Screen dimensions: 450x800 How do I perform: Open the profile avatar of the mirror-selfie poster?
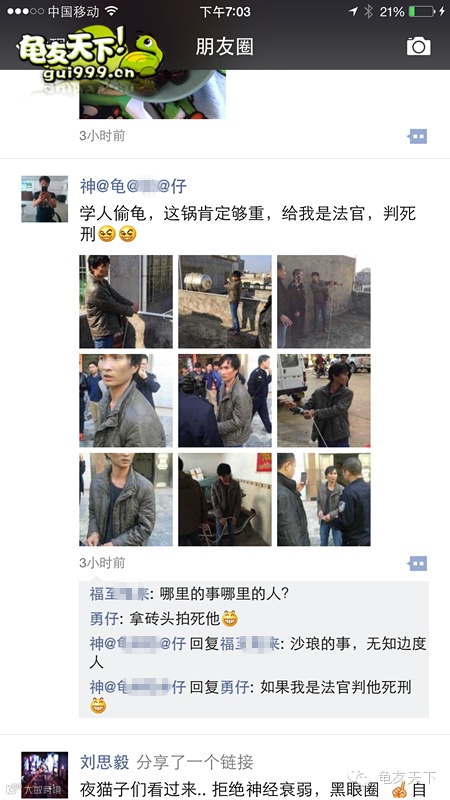point(44,199)
